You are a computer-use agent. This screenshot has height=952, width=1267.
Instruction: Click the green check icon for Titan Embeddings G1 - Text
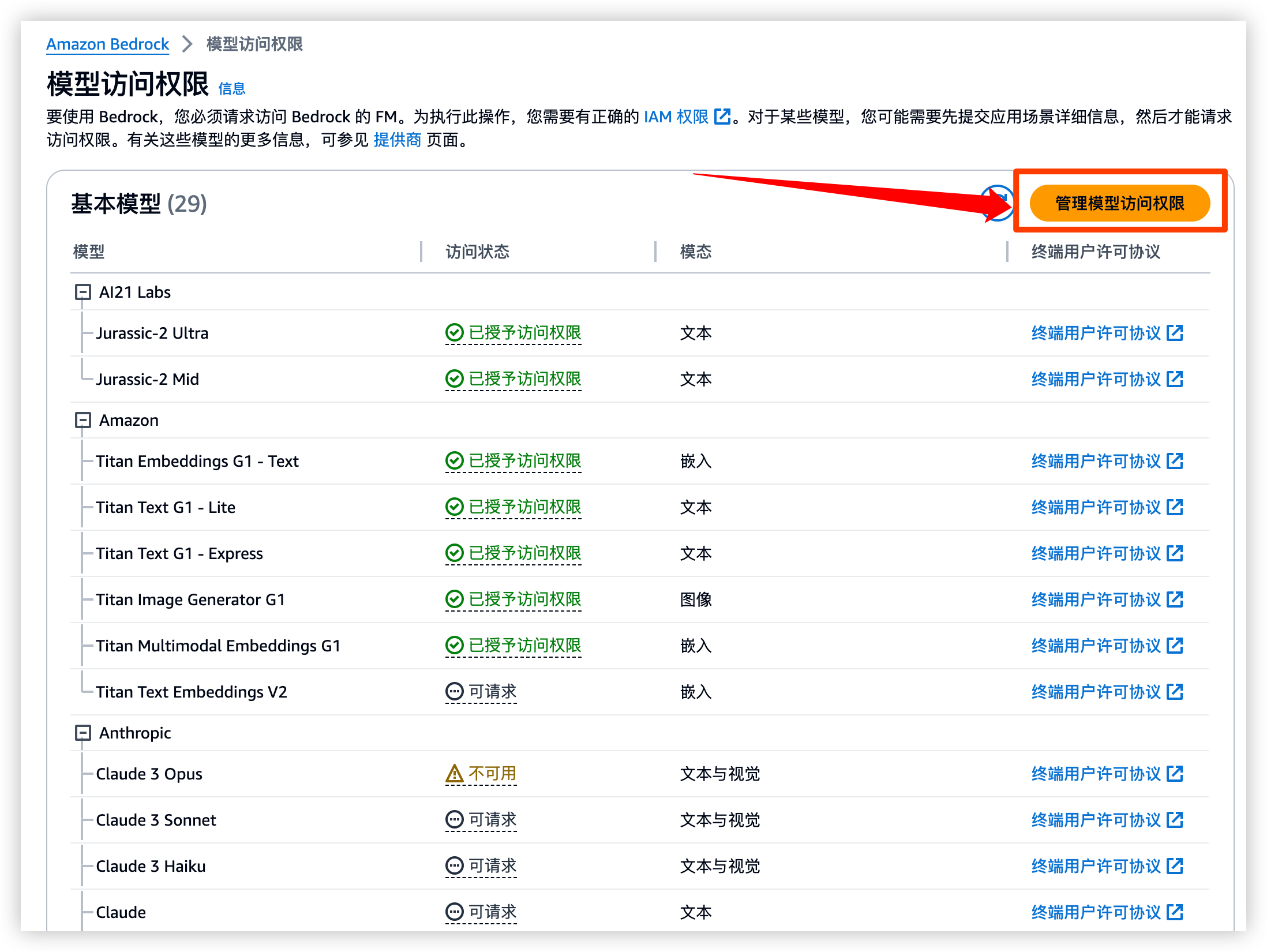click(x=455, y=461)
